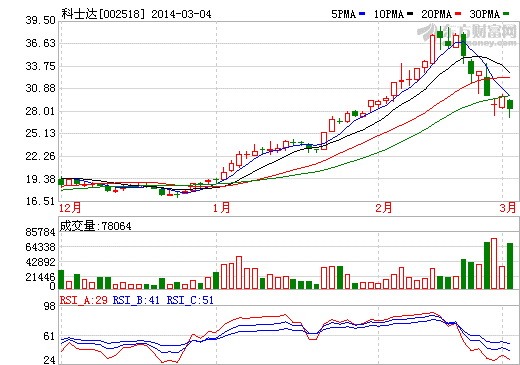
Task: Click the price label 28.01
Action: [40, 111]
